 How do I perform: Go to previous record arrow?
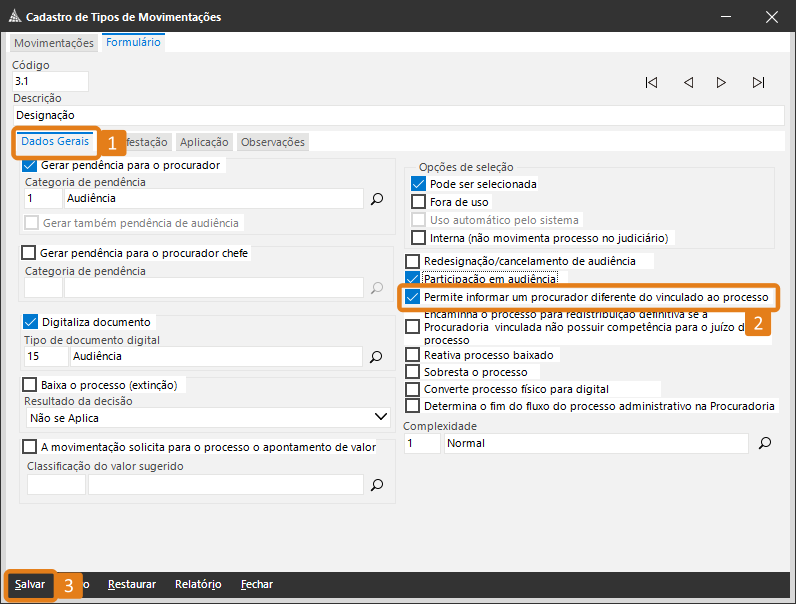pos(688,83)
